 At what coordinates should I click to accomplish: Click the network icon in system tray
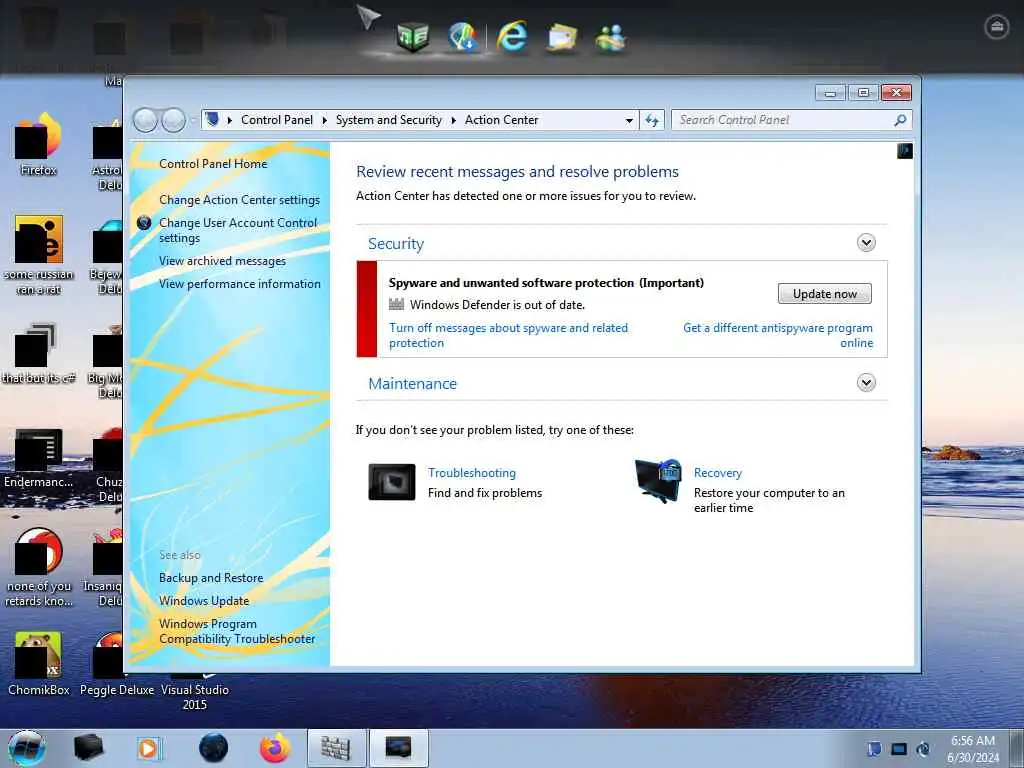tap(899, 749)
